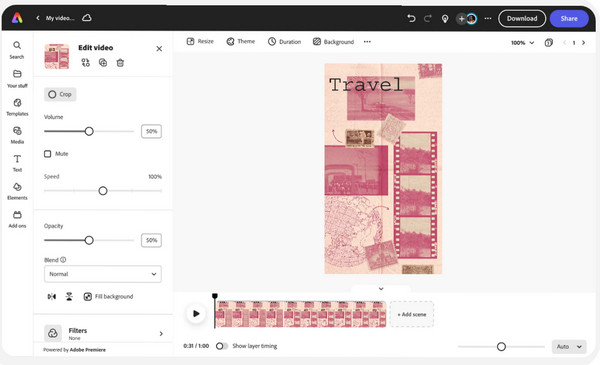Open Media panel in the sidebar
The image size is (600, 365).
pyautogui.click(x=17, y=135)
